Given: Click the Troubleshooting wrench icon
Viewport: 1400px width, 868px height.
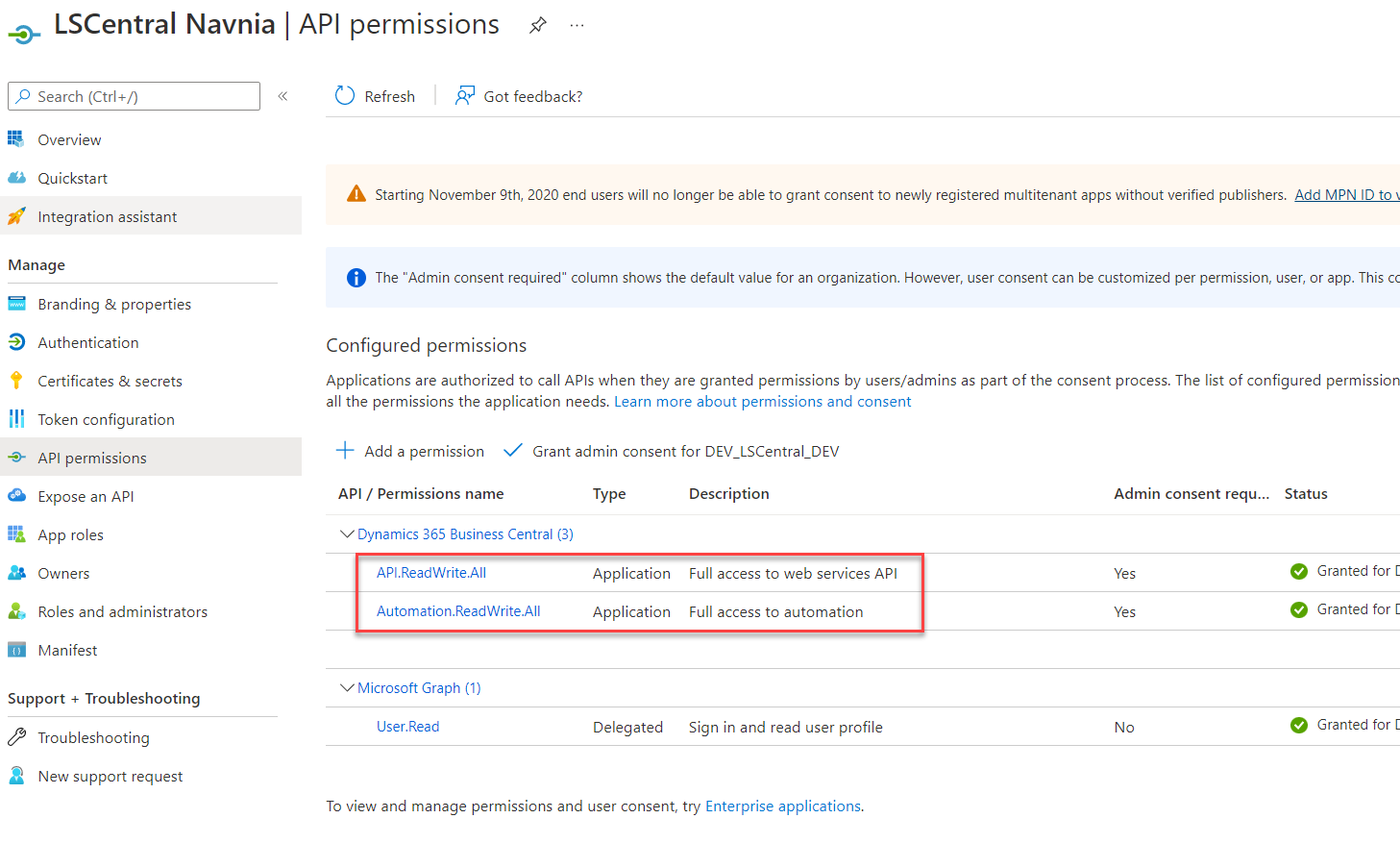Looking at the screenshot, I should click(x=16, y=737).
